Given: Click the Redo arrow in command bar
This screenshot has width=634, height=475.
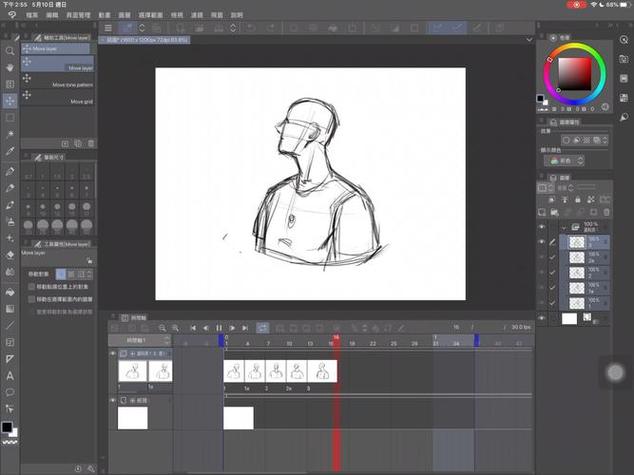Looking at the screenshot, I should (271, 28).
